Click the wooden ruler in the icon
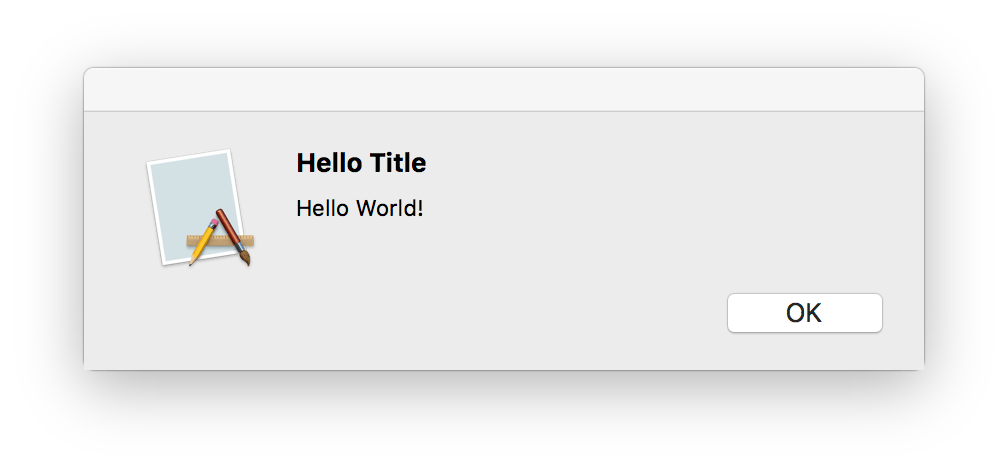The image size is (1008, 470). (220, 241)
